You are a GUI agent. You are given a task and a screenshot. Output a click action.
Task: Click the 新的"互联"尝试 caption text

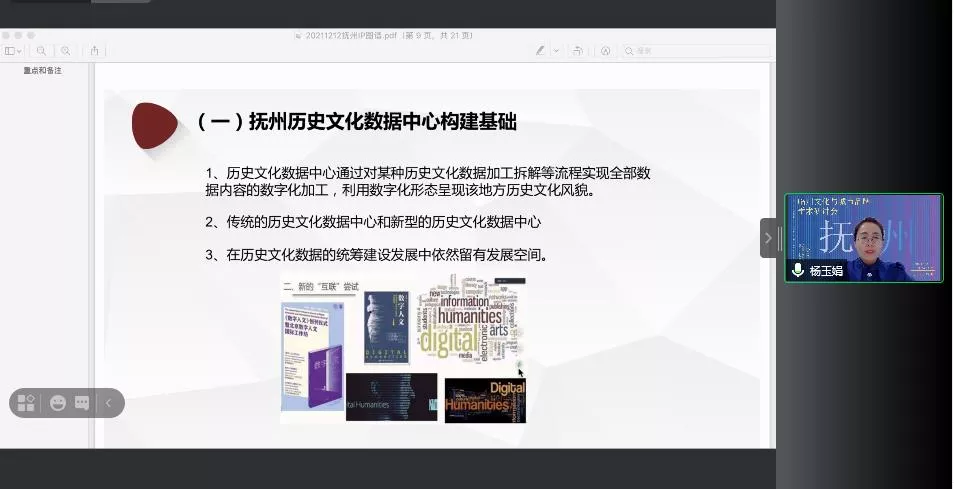coord(321,286)
